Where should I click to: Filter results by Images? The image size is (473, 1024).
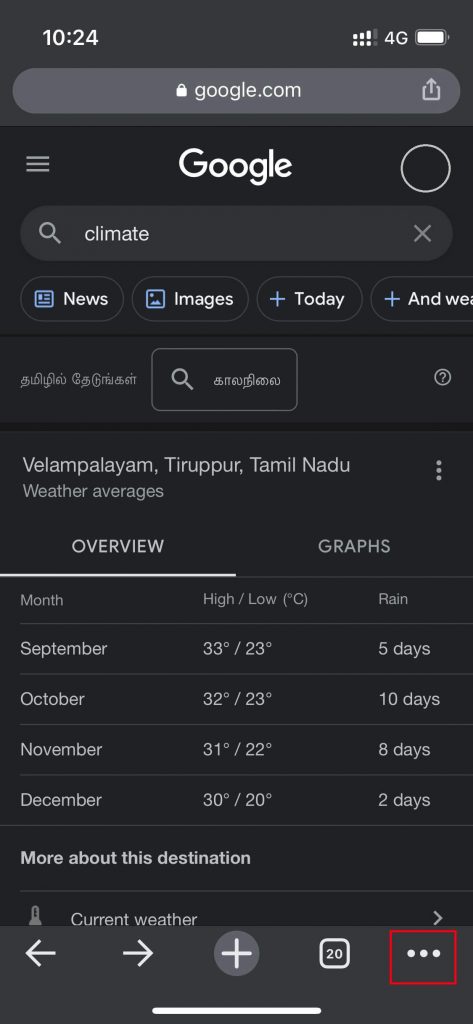click(x=190, y=299)
